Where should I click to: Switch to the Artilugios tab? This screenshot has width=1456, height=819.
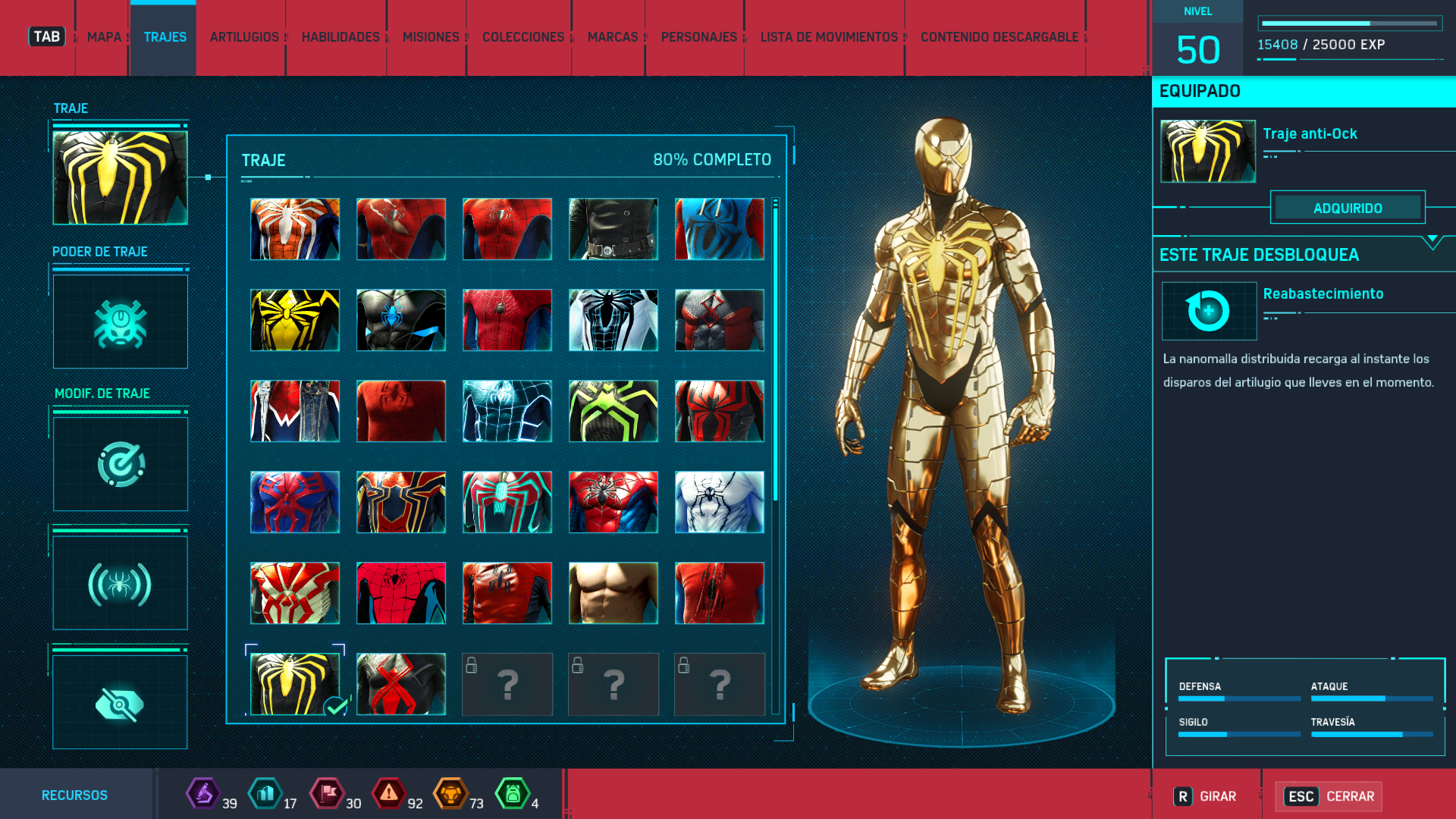point(244,37)
